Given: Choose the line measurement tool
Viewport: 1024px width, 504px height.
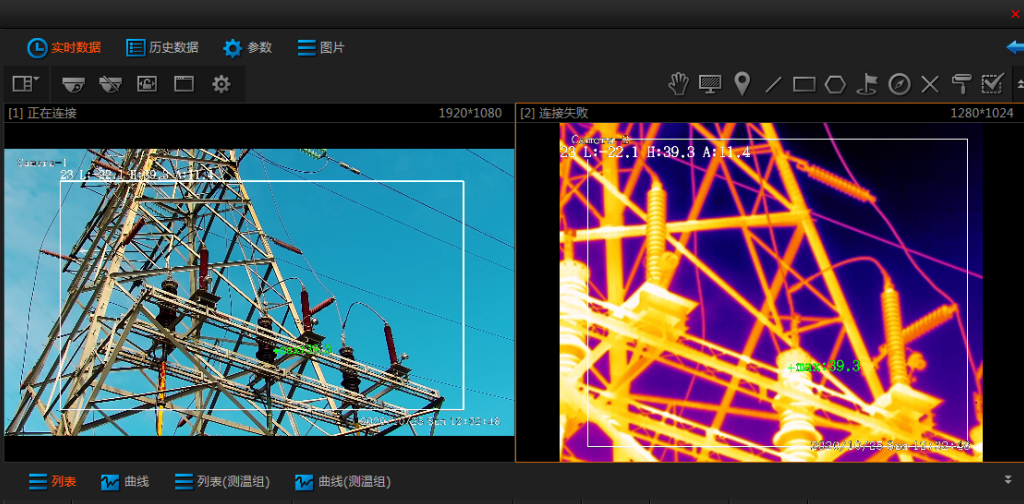Looking at the screenshot, I should (x=773, y=84).
